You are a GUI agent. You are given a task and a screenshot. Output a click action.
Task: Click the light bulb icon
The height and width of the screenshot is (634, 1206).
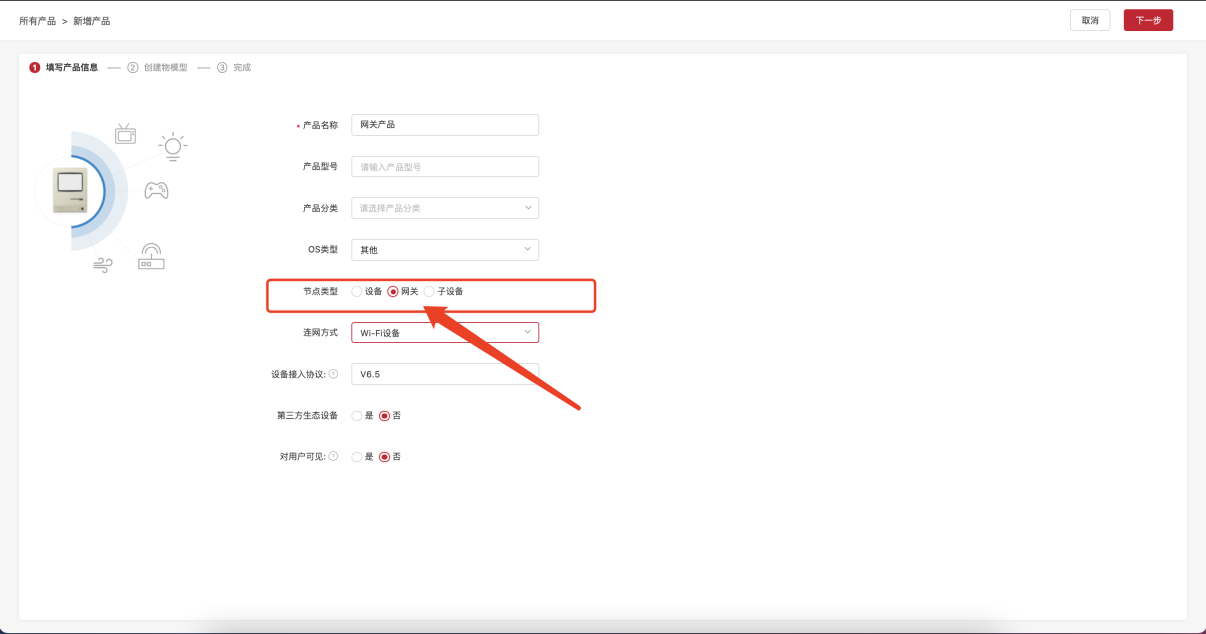coord(173,146)
